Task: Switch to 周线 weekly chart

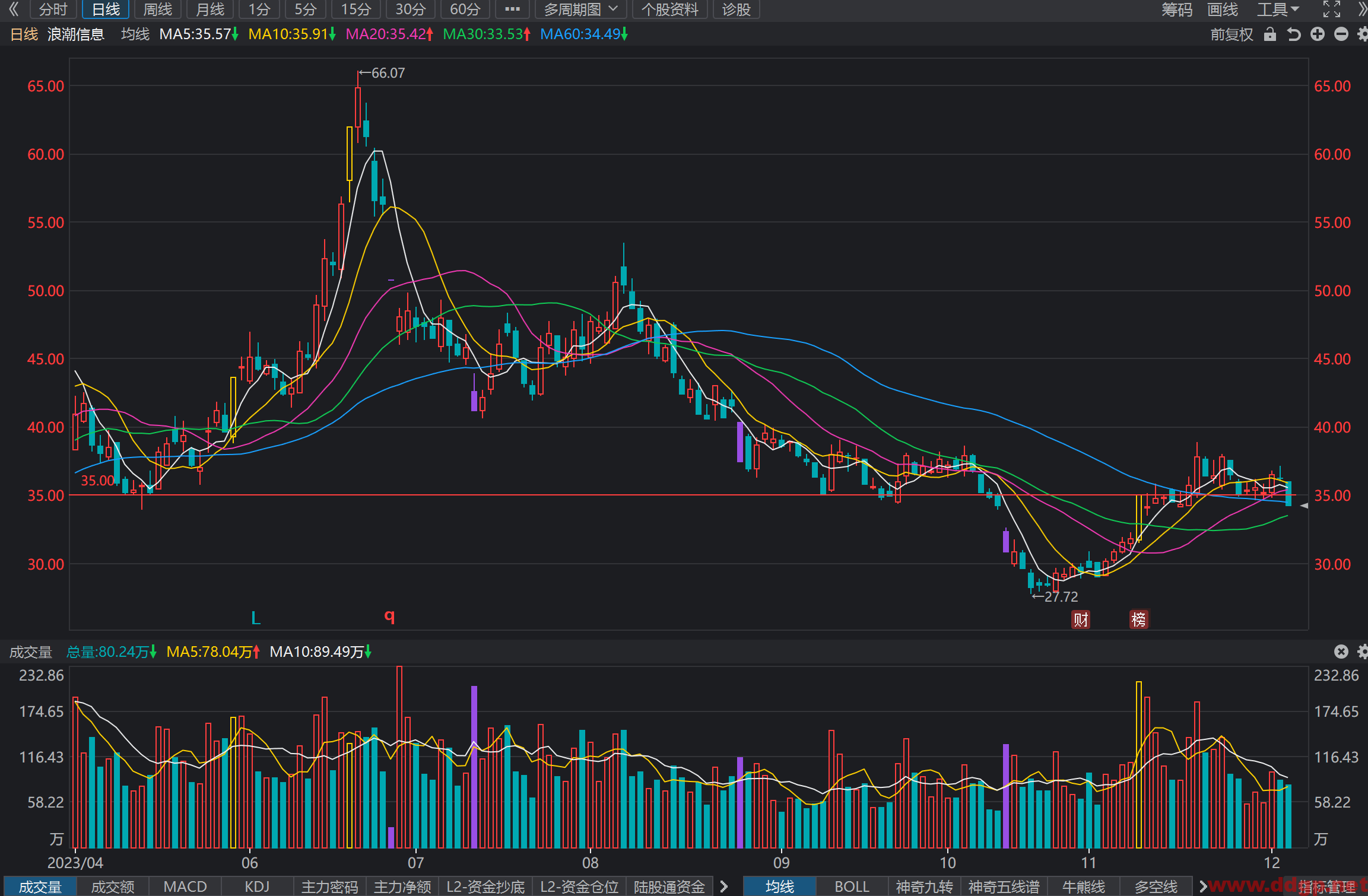Action: pos(158,9)
